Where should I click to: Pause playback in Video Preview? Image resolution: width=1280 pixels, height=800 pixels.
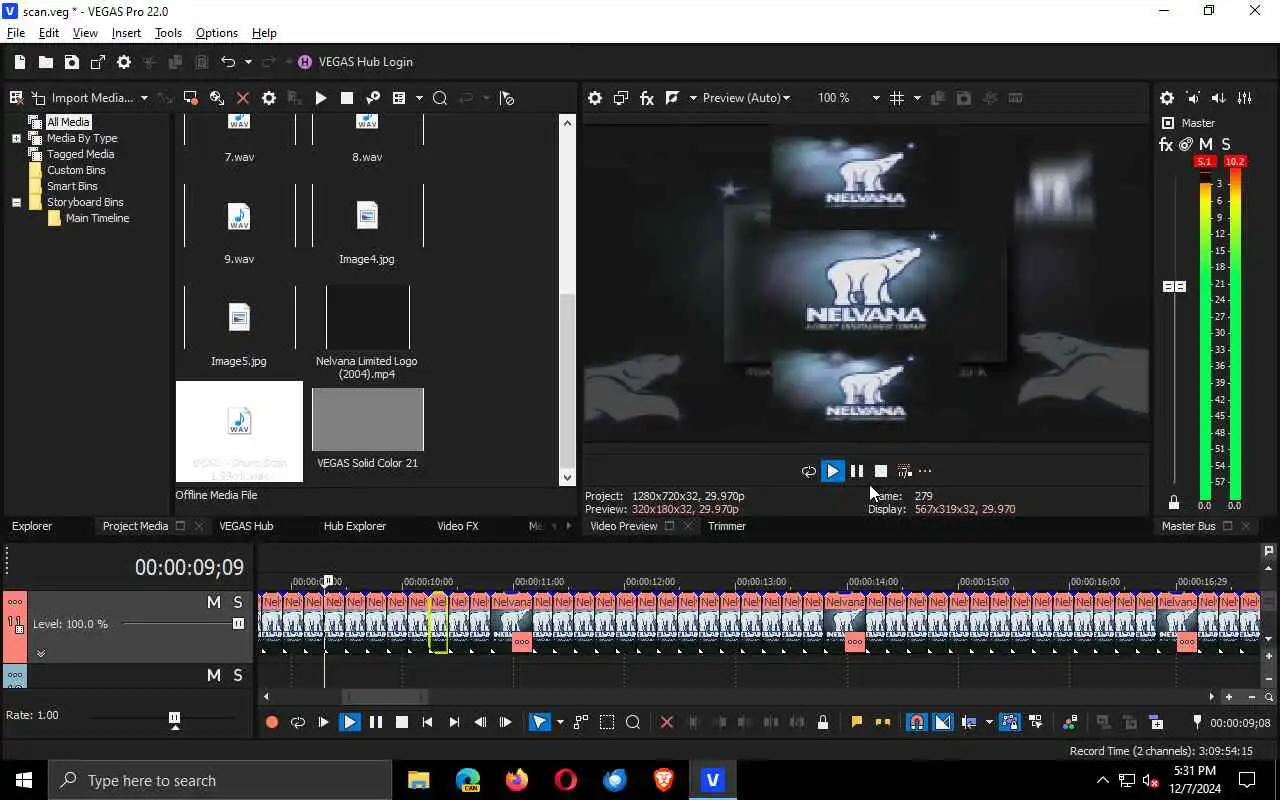(x=857, y=471)
